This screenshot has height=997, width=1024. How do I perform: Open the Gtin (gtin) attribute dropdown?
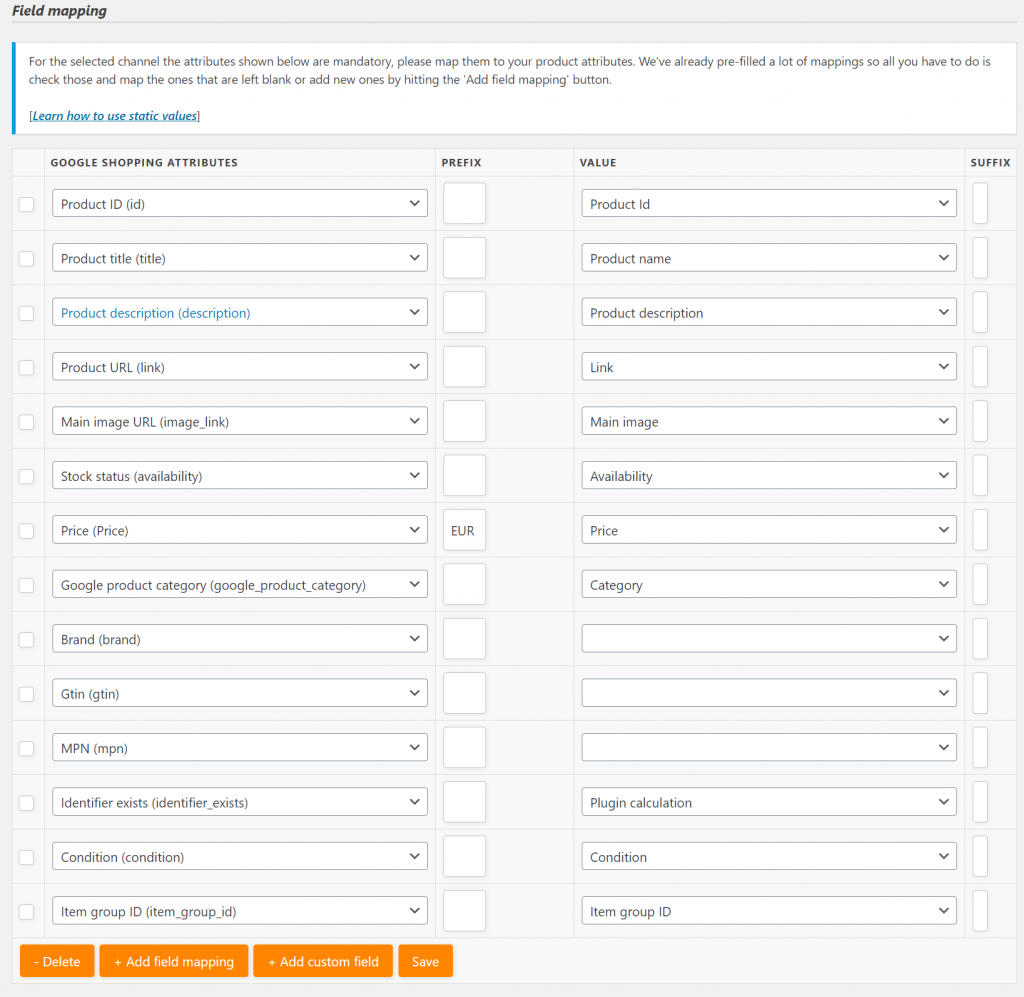(240, 693)
